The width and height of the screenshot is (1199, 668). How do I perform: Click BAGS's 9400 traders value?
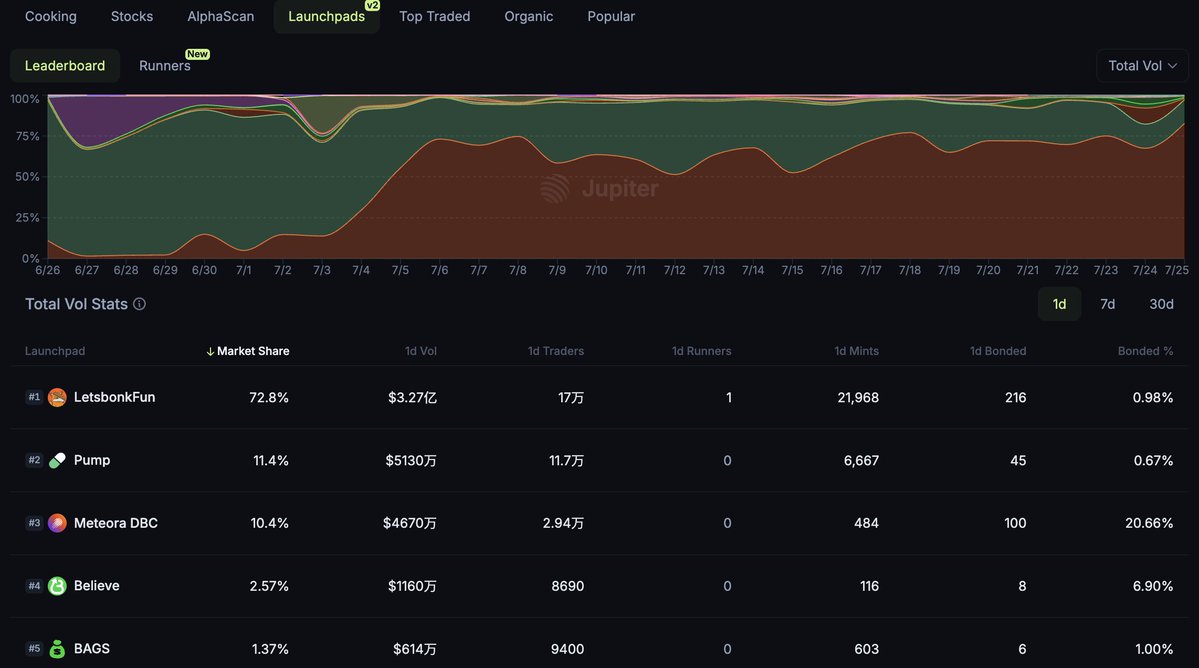(567, 649)
